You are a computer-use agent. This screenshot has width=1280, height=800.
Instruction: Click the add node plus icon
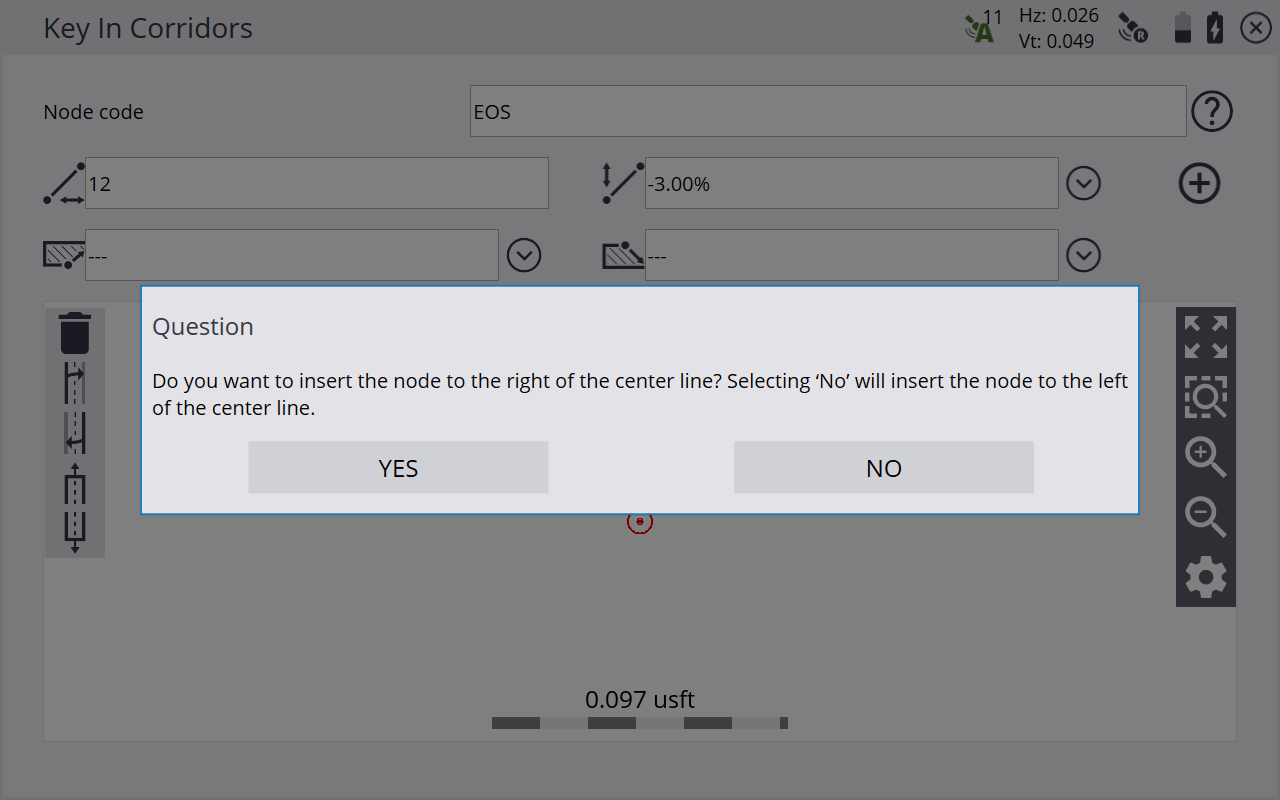click(x=1199, y=183)
